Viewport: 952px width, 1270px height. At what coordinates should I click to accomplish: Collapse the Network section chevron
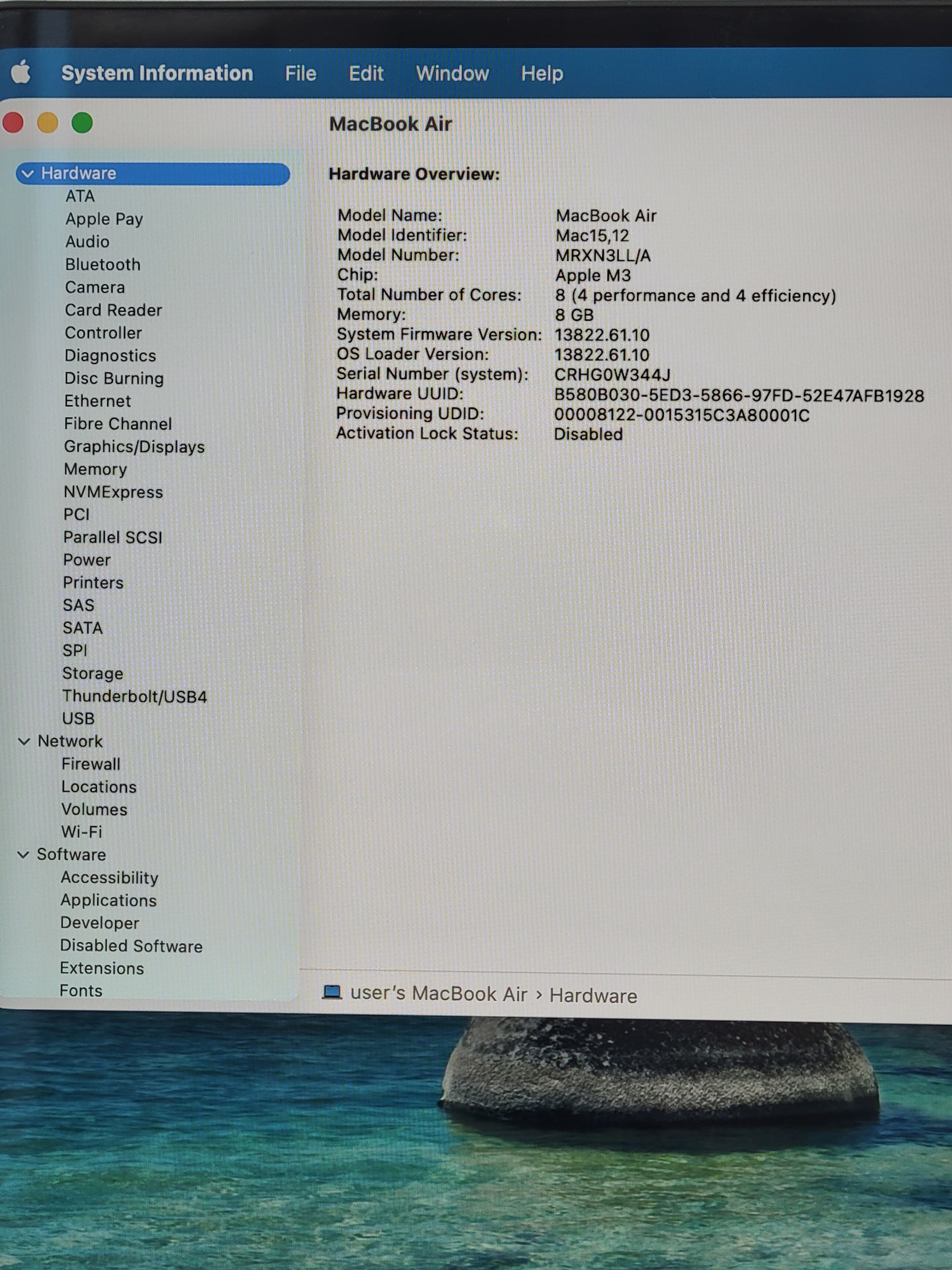(x=24, y=741)
